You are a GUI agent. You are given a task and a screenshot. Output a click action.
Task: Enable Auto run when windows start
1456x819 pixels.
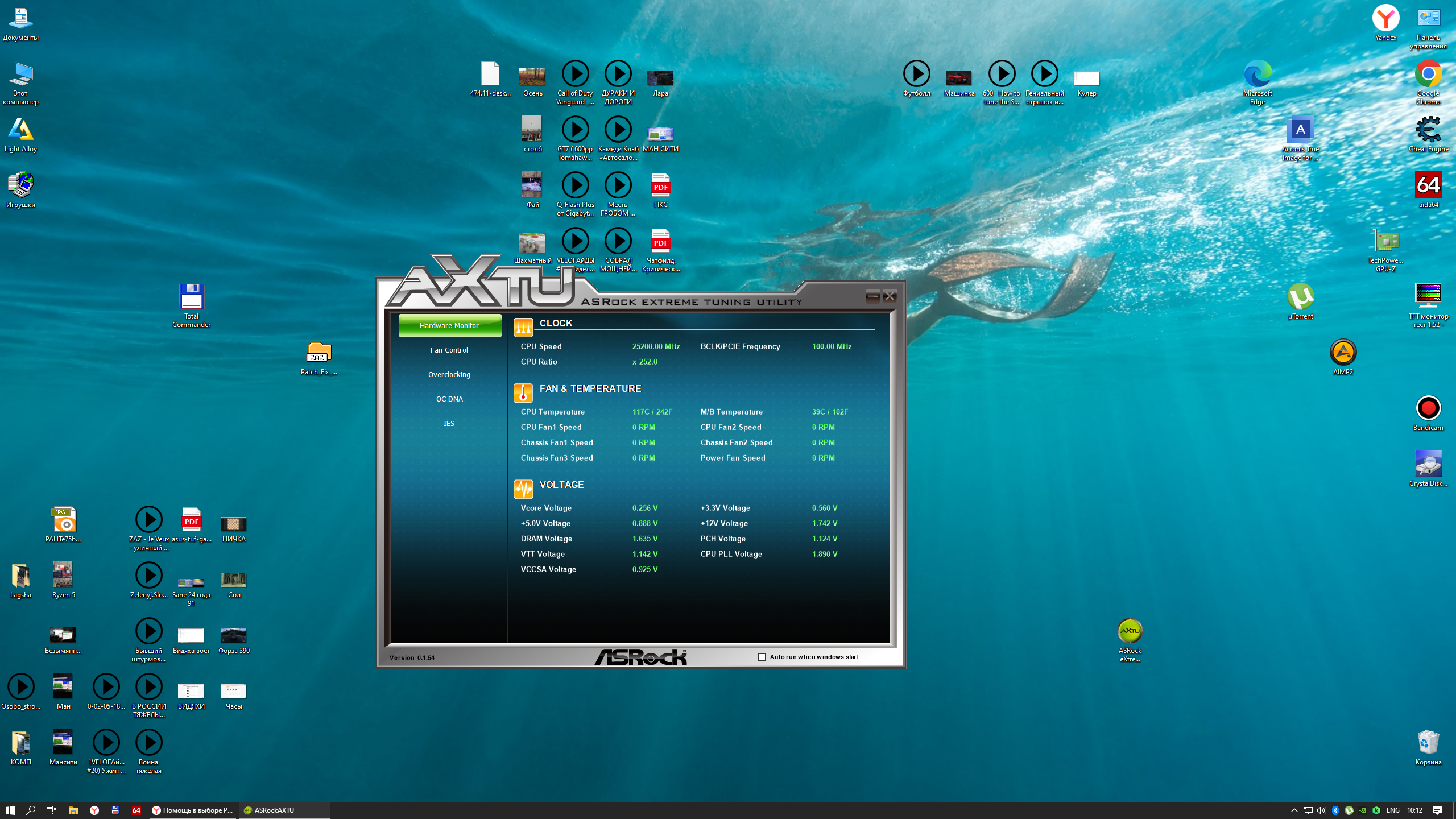pos(762,657)
